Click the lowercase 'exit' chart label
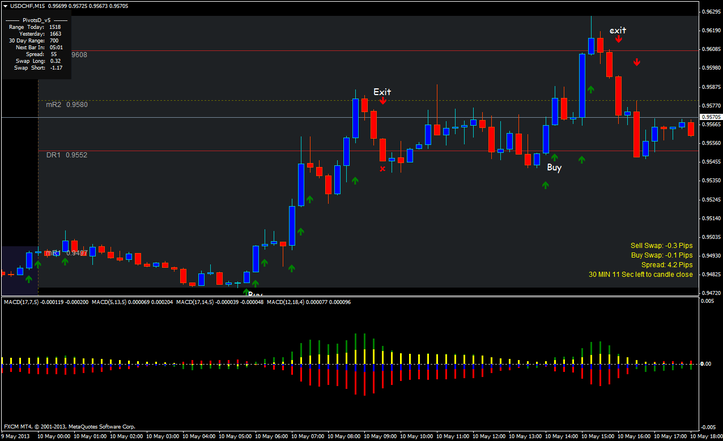The image size is (723, 441). [x=618, y=30]
